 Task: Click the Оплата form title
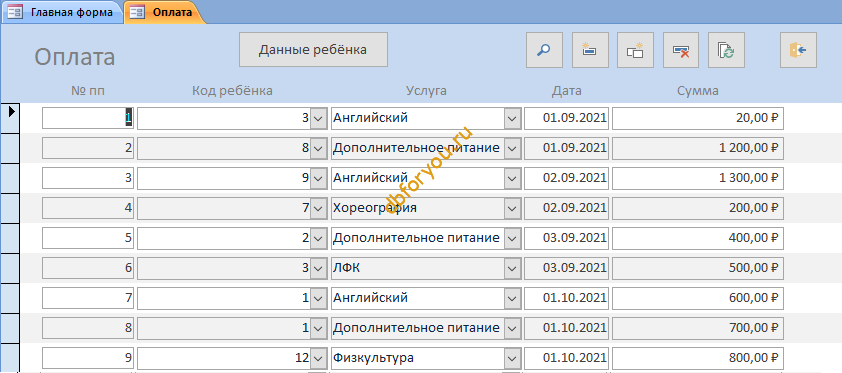(75, 57)
